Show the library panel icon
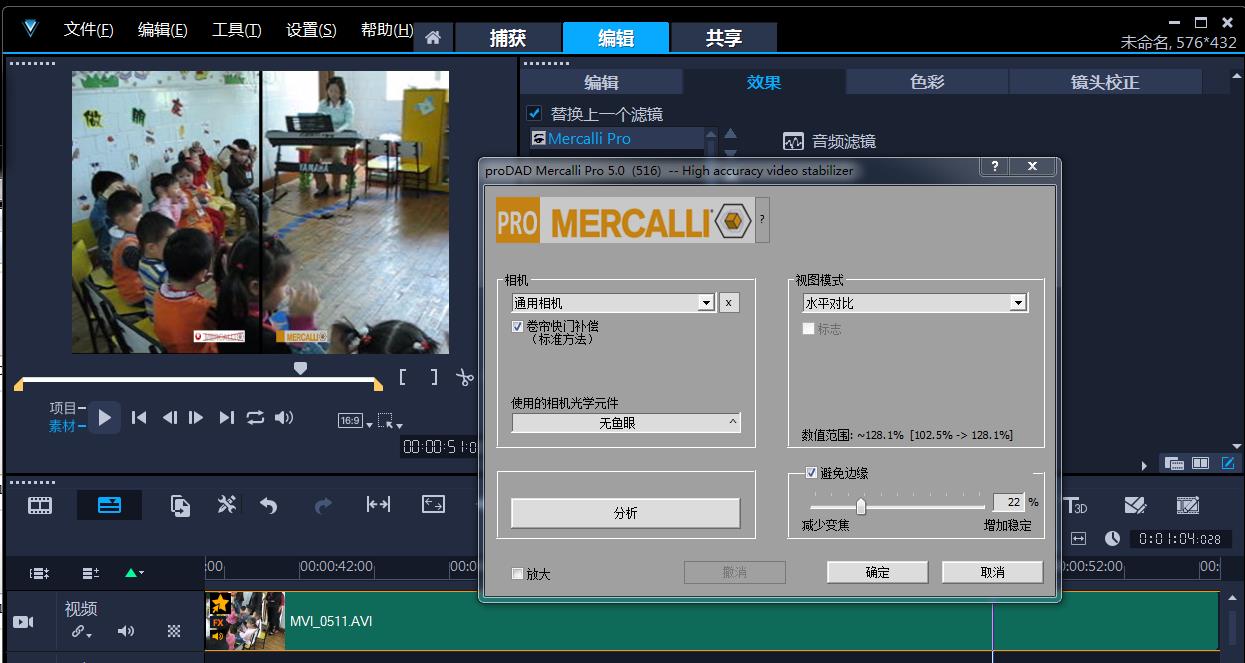Viewport: 1245px width, 663px height. click(x=1174, y=463)
